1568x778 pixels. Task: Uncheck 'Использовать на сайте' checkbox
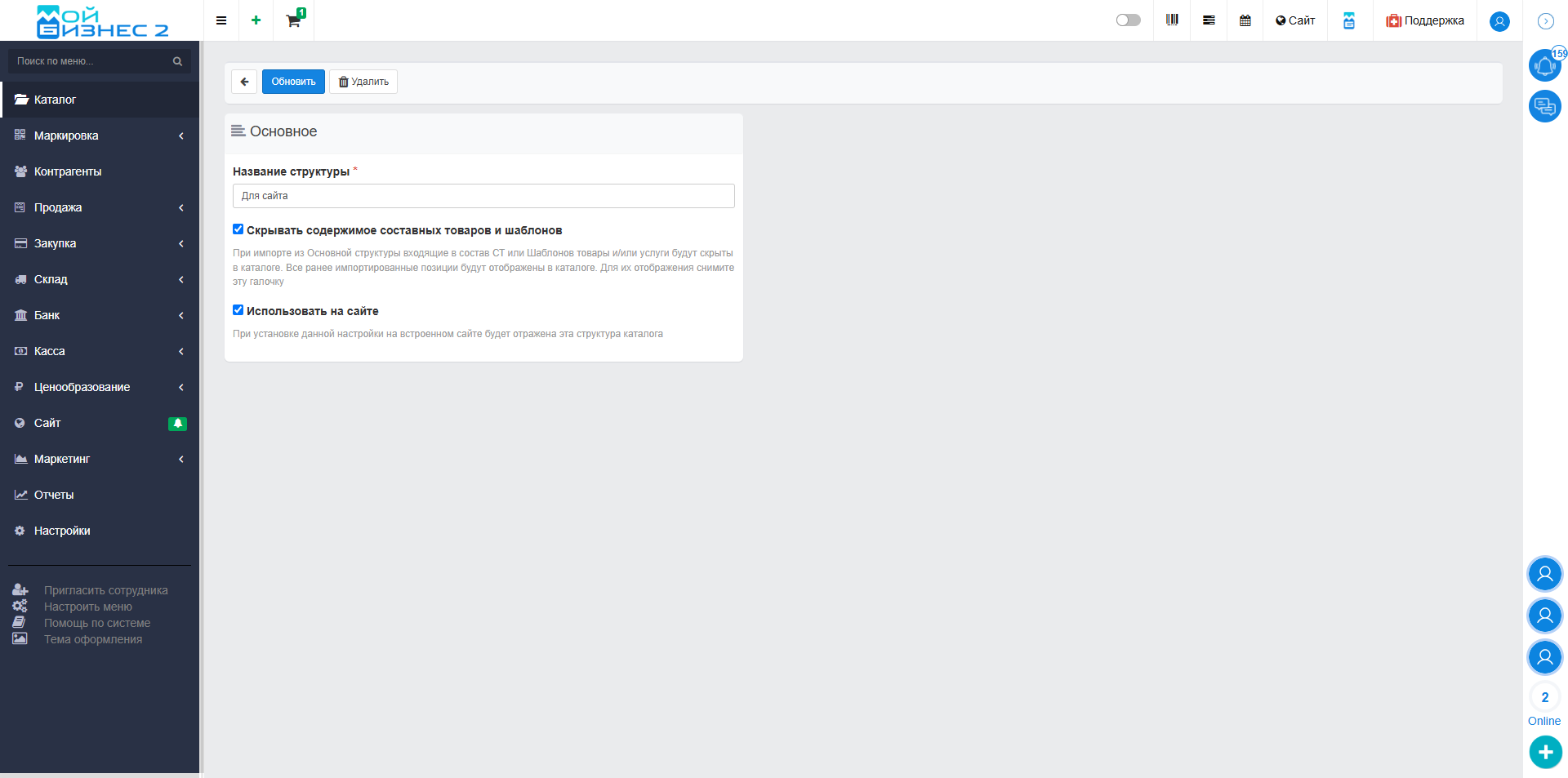tap(238, 310)
